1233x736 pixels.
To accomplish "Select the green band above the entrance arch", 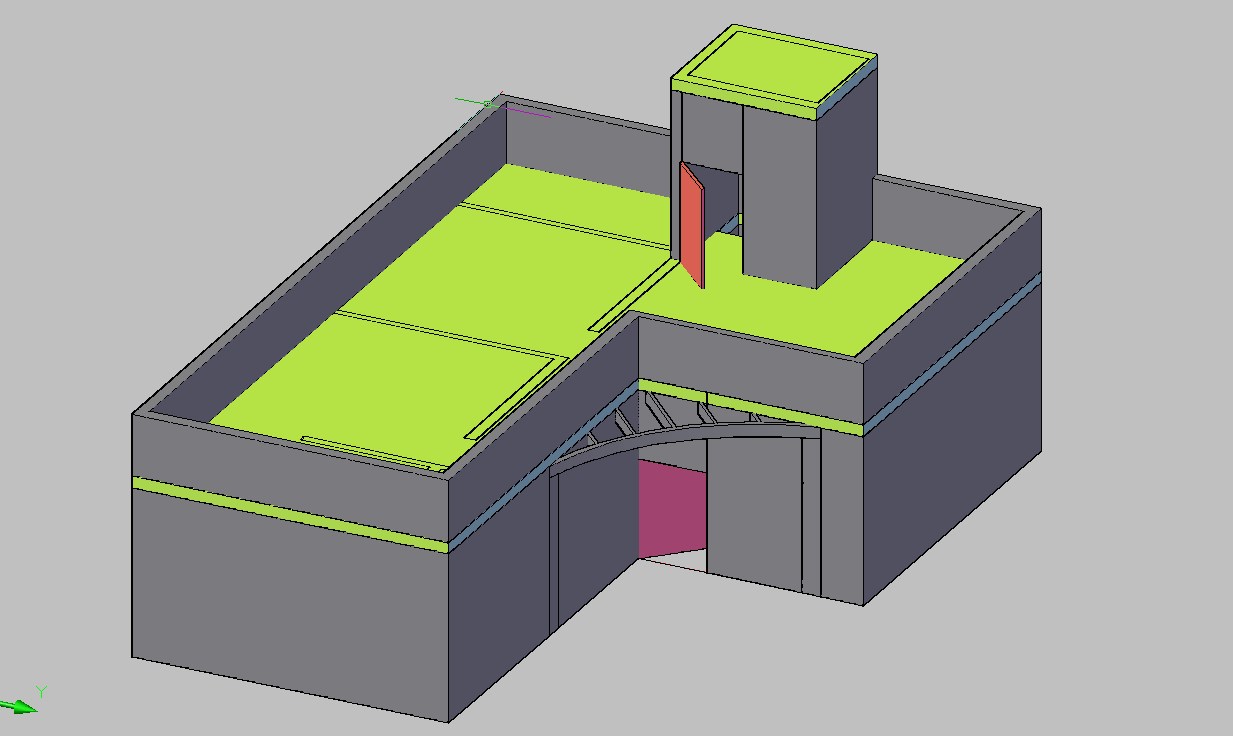I will pos(750,407).
